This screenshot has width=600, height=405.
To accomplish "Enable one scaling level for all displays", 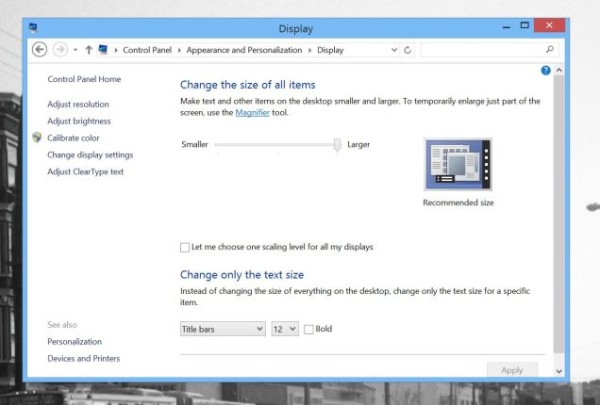I will click(185, 247).
